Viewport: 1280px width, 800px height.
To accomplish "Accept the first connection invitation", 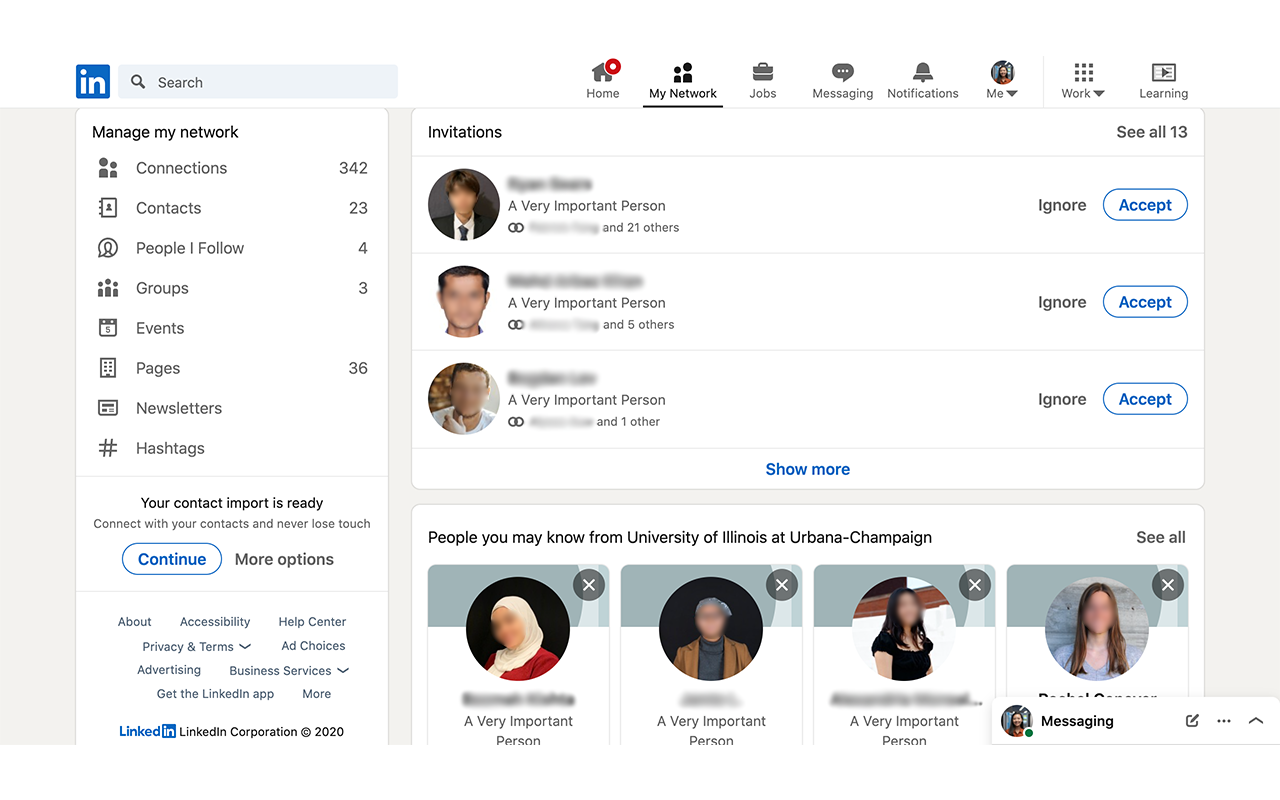I will click(1144, 204).
